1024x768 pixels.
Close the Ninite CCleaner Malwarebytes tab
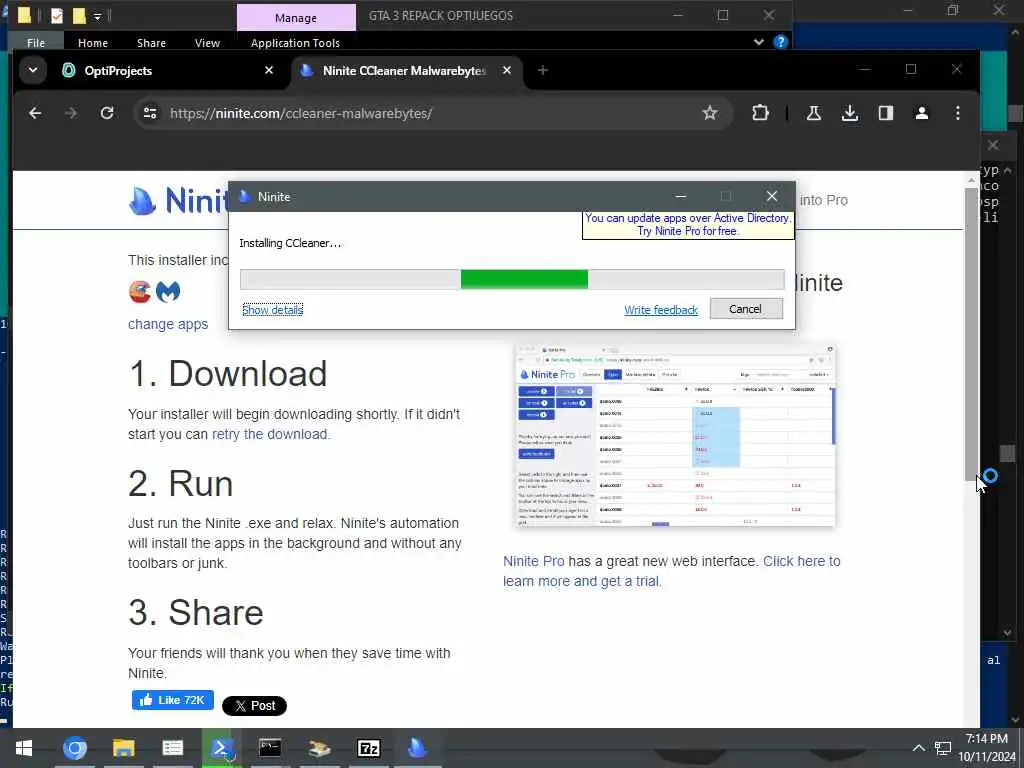[x=507, y=70]
